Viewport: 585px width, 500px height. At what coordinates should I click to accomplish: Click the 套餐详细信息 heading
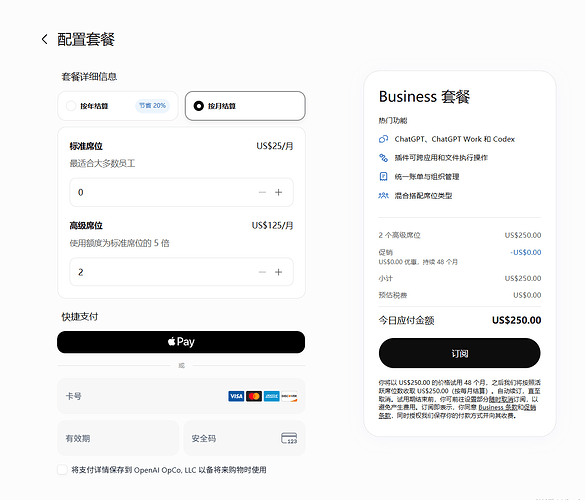(x=89, y=77)
